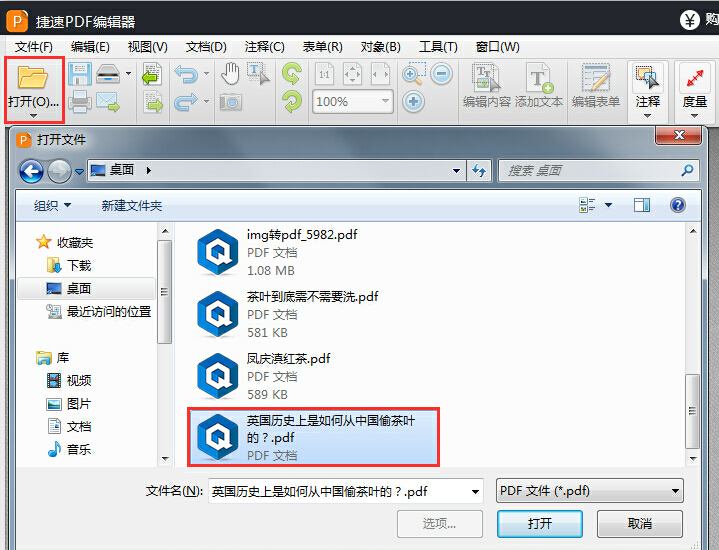Click the export page icon with green arrow
The width and height of the screenshot is (719, 550).
153,102
